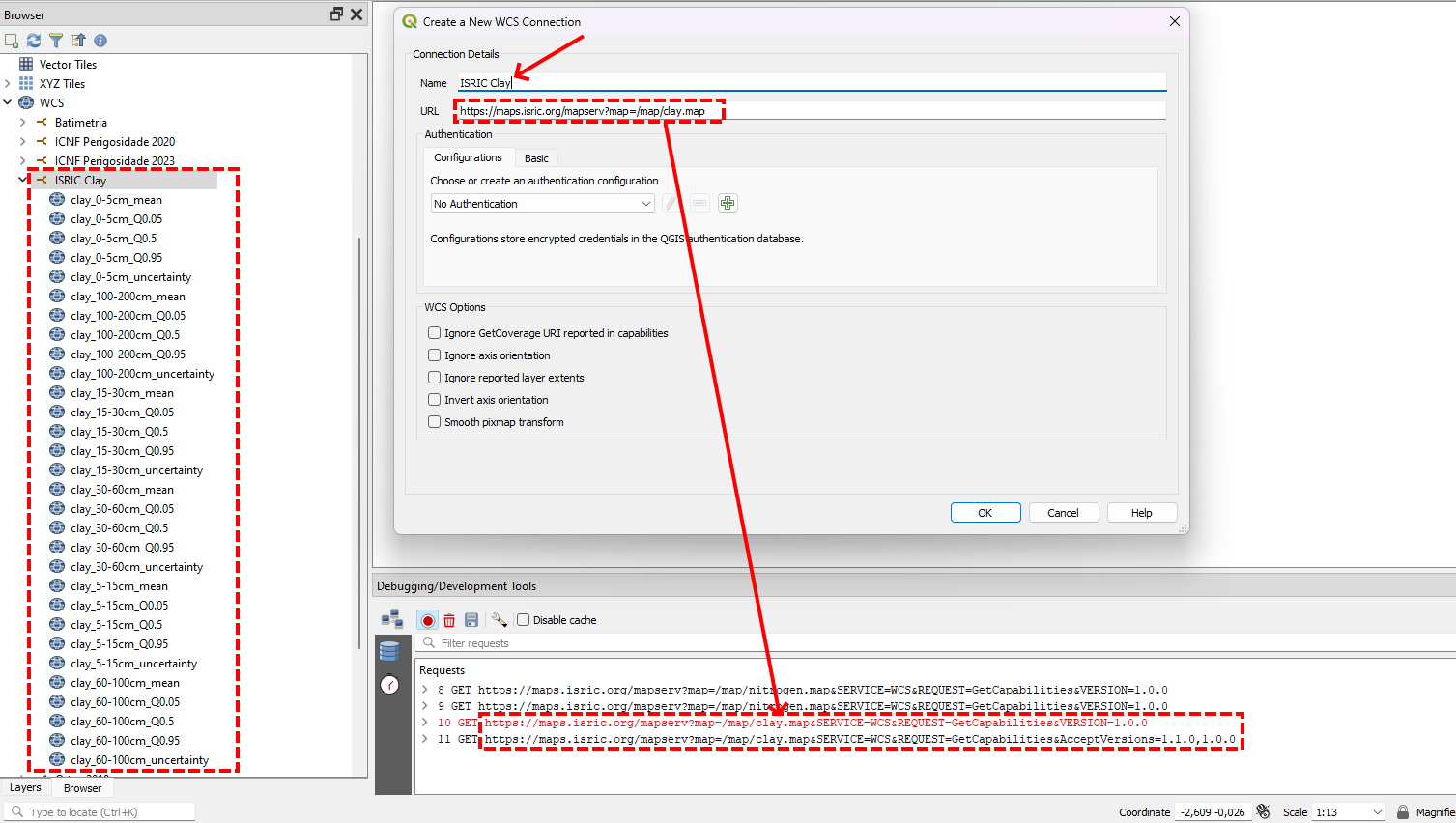Collapse all items in the Browser panel
Viewport: 1456px width, 823px height.
(78, 40)
